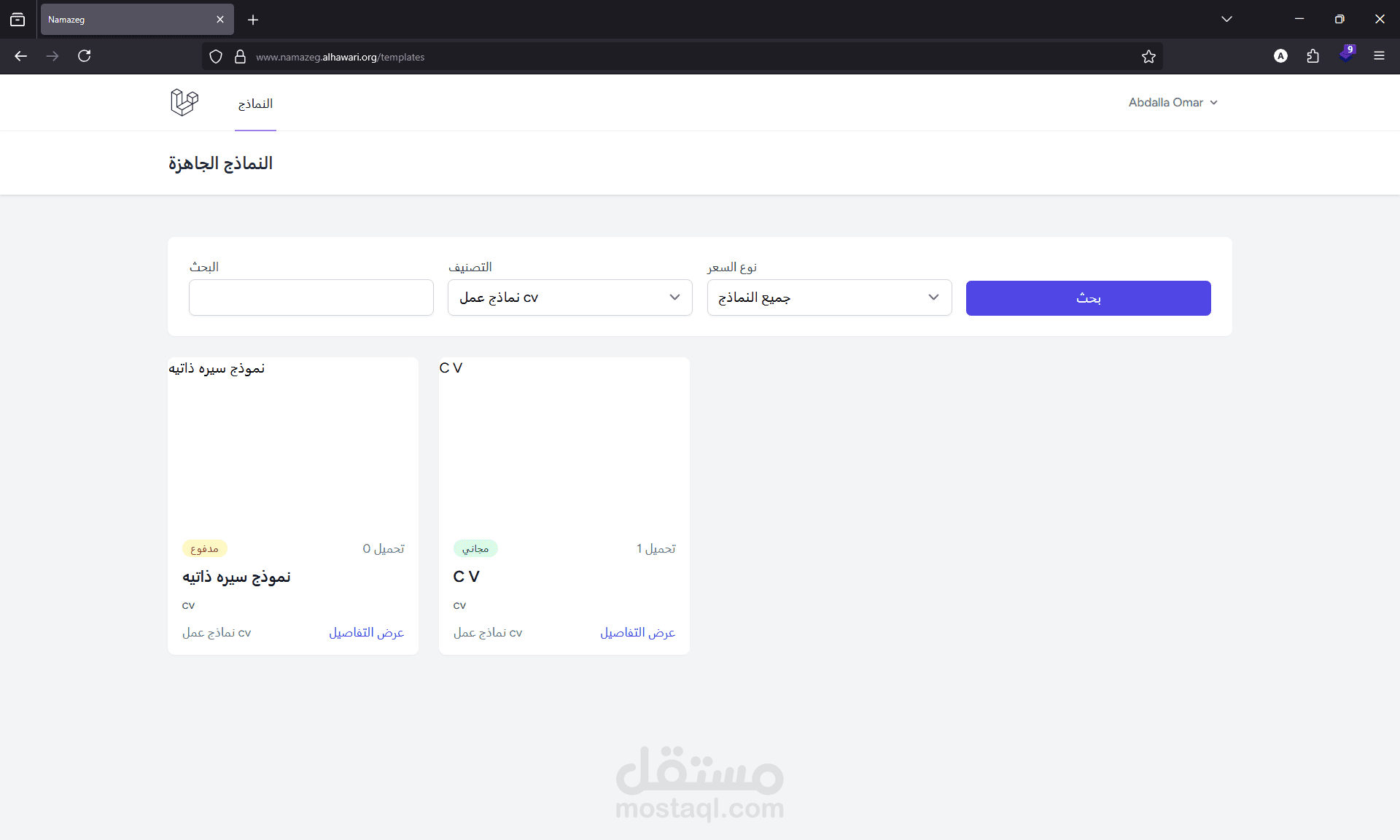Click the browser forward arrow
1400x840 pixels.
52,56
